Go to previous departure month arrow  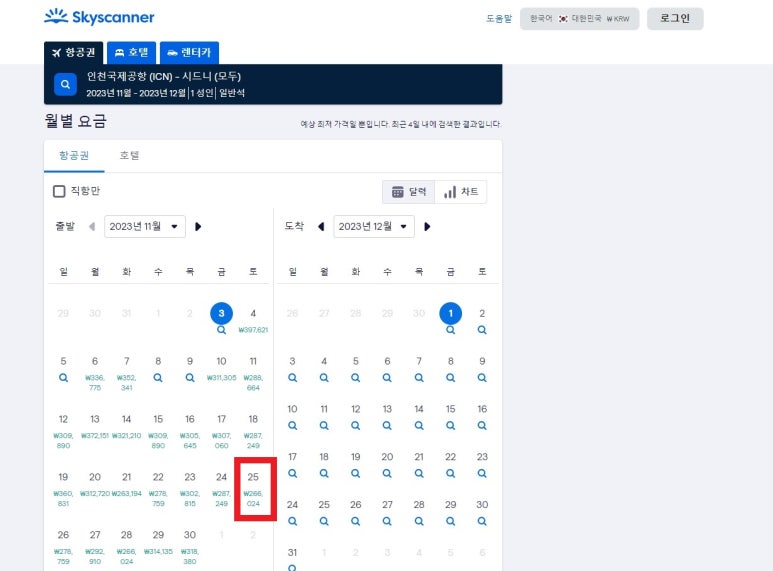[92, 226]
